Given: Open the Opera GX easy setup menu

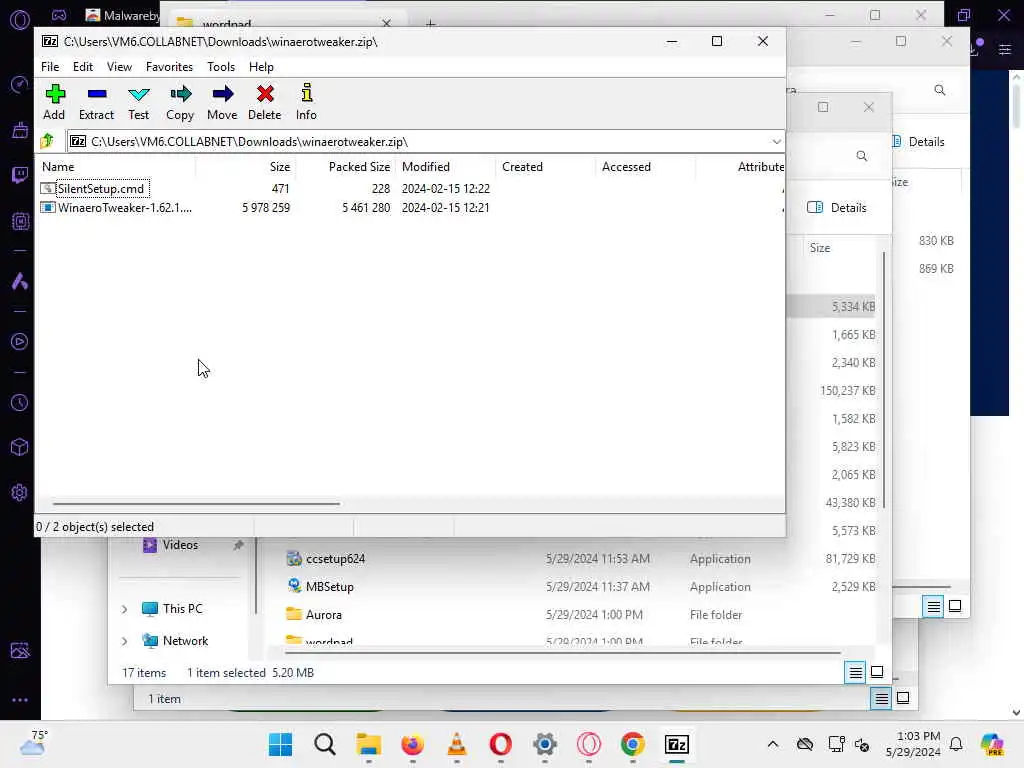Looking at the screenshot, I should pos(1004,49).
